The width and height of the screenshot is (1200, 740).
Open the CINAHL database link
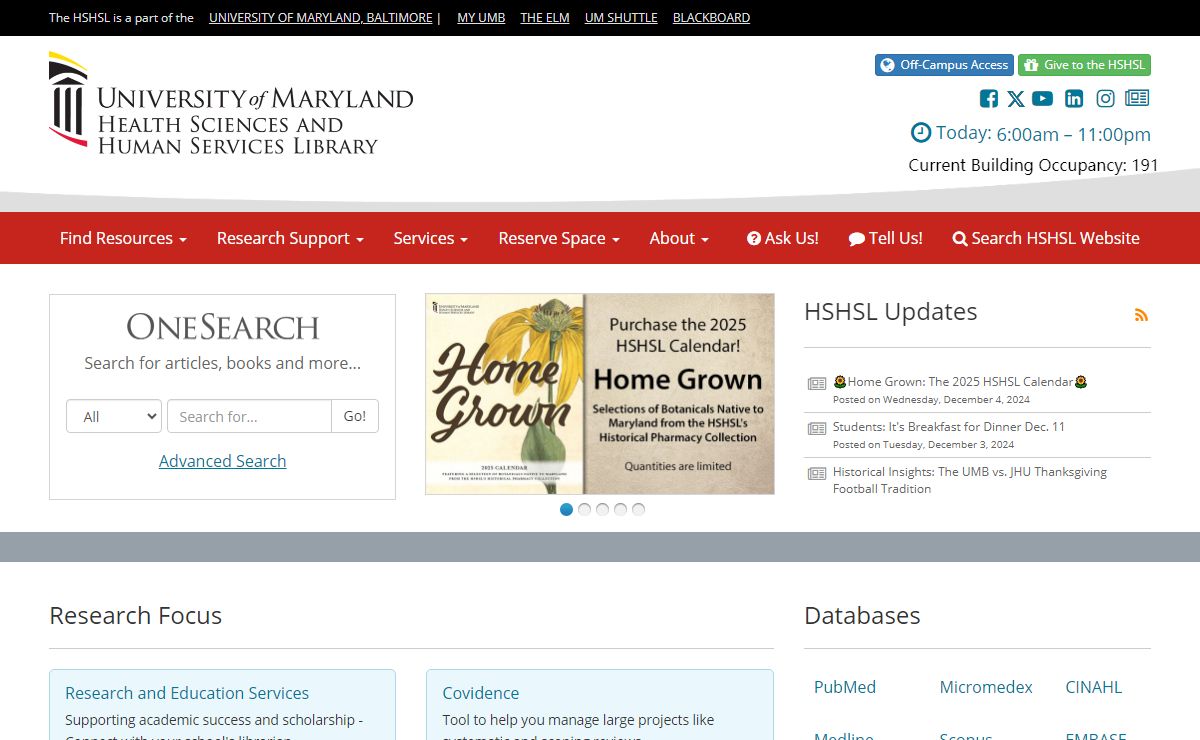coord(1094,687)
